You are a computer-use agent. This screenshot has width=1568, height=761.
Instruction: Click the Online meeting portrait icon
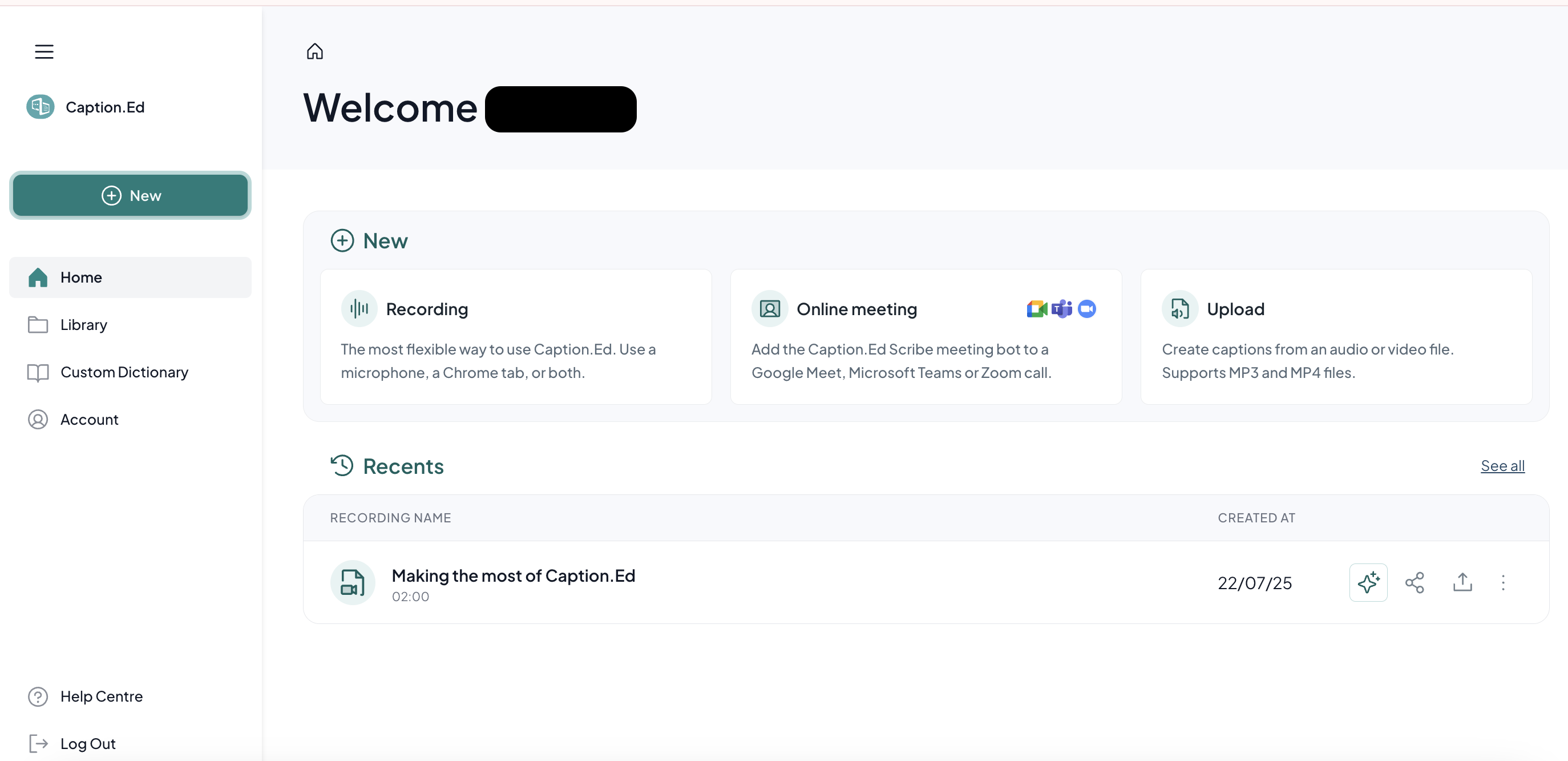point(769,309)
